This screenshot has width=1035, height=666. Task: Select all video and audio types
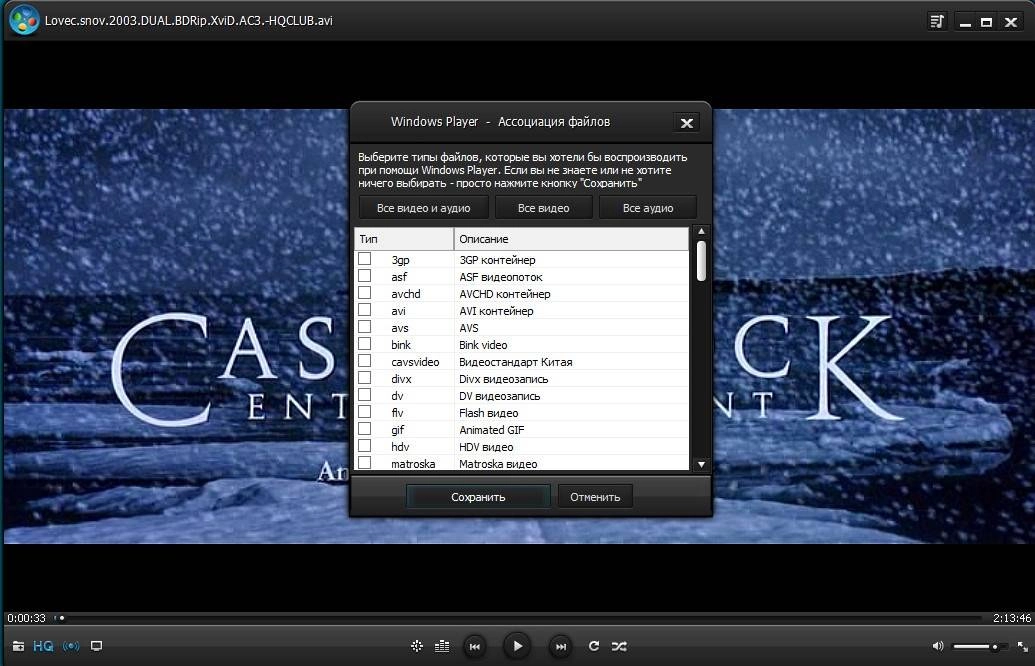click(x=423, y=208)
